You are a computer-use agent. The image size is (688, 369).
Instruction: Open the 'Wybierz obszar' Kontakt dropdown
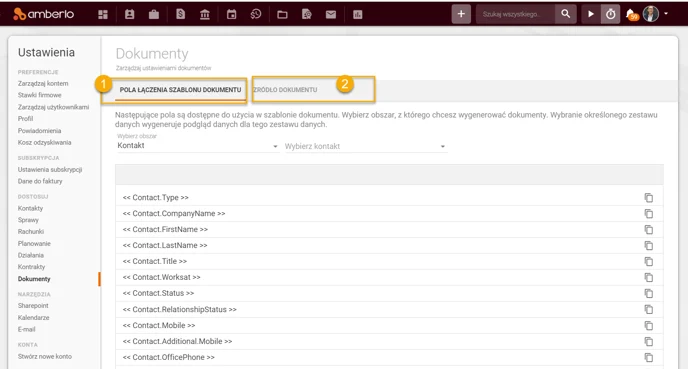point(197,146)
